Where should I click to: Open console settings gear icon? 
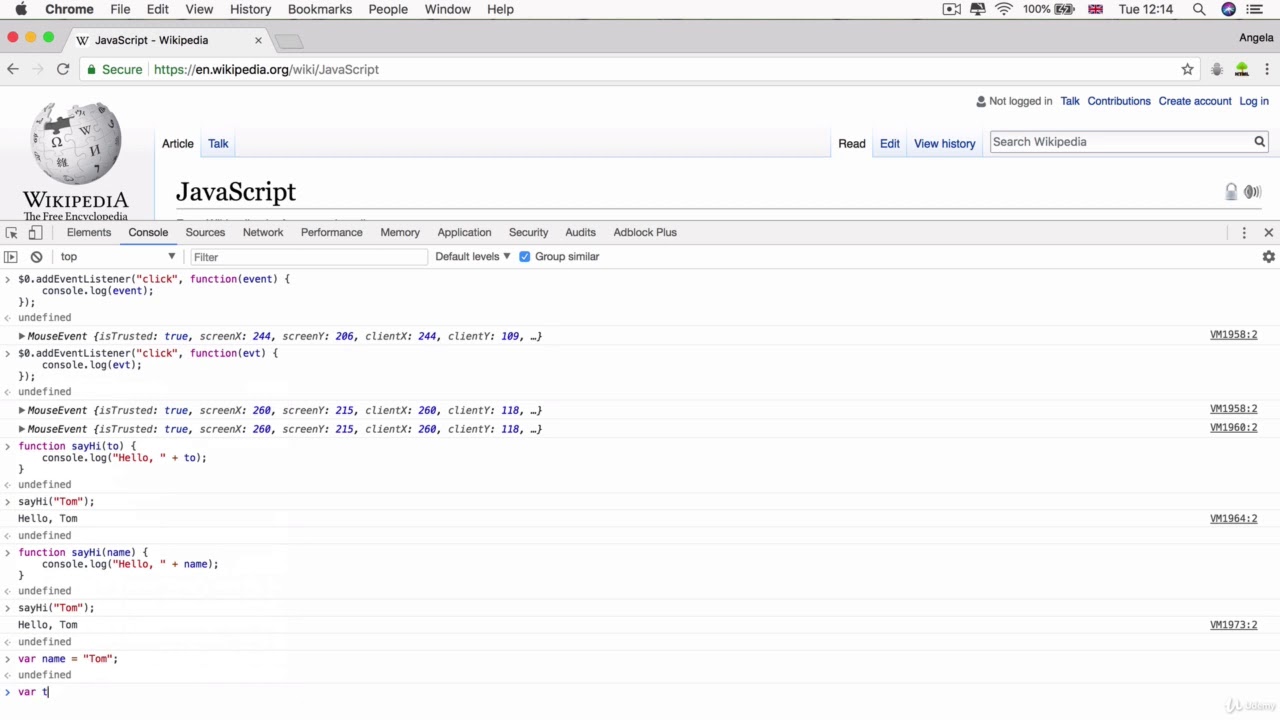coord(1268,257)
